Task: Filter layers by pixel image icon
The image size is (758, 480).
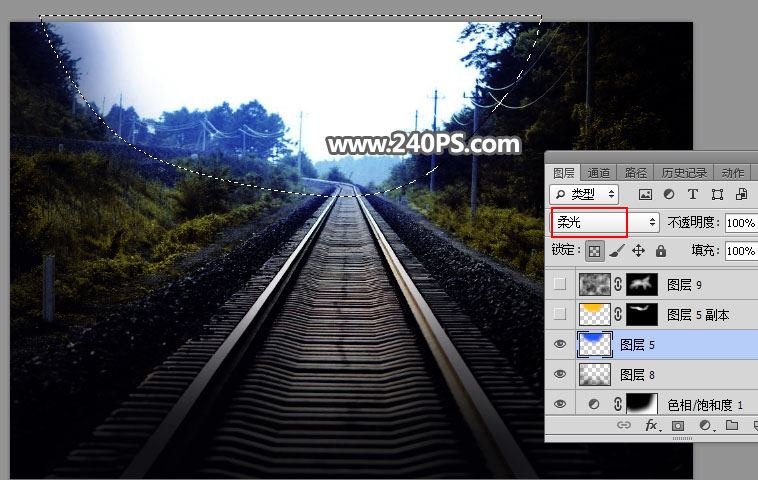Action: (645, 194)
